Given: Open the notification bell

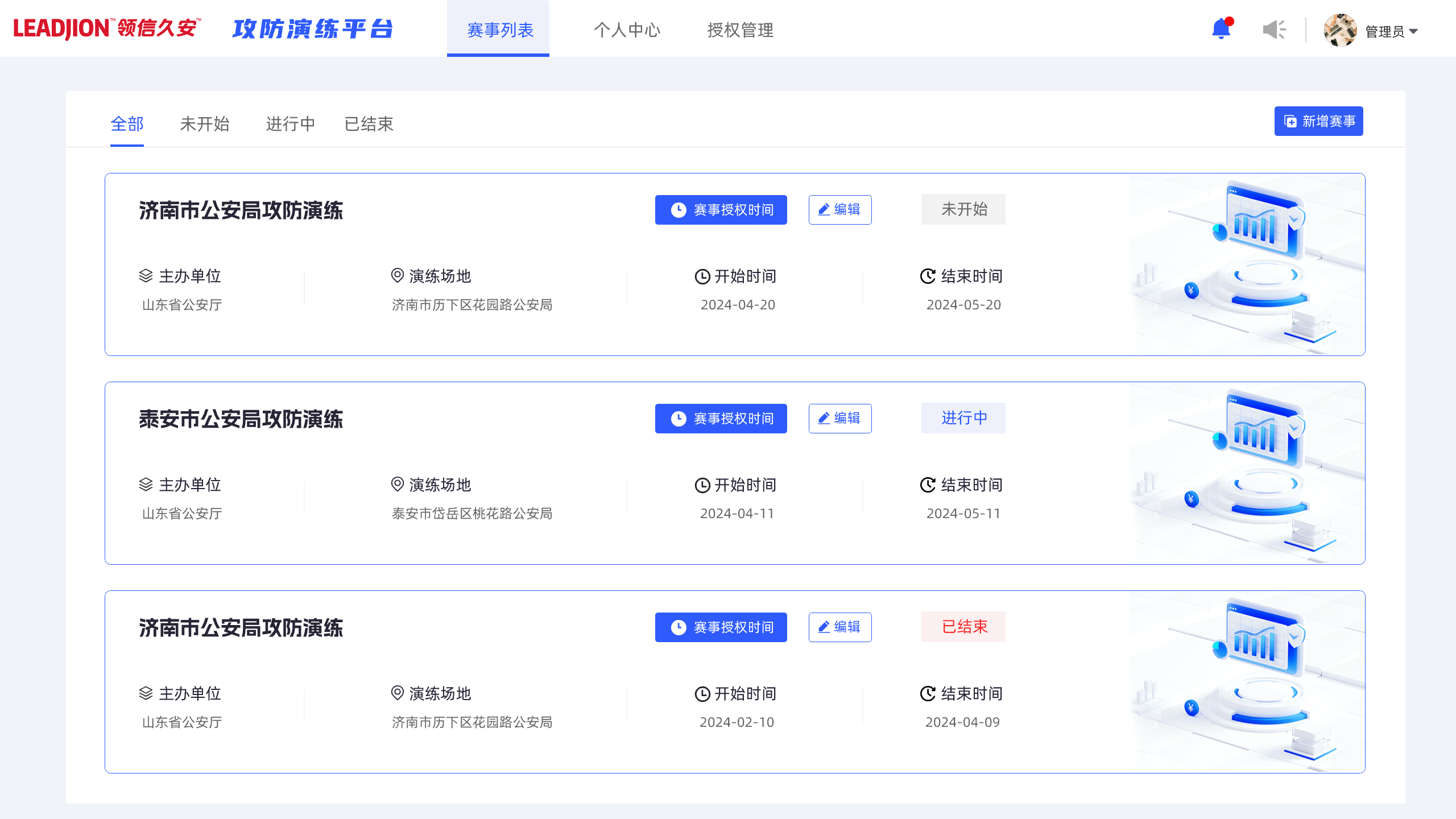Looking at the screenshot, I should 1222,28.
